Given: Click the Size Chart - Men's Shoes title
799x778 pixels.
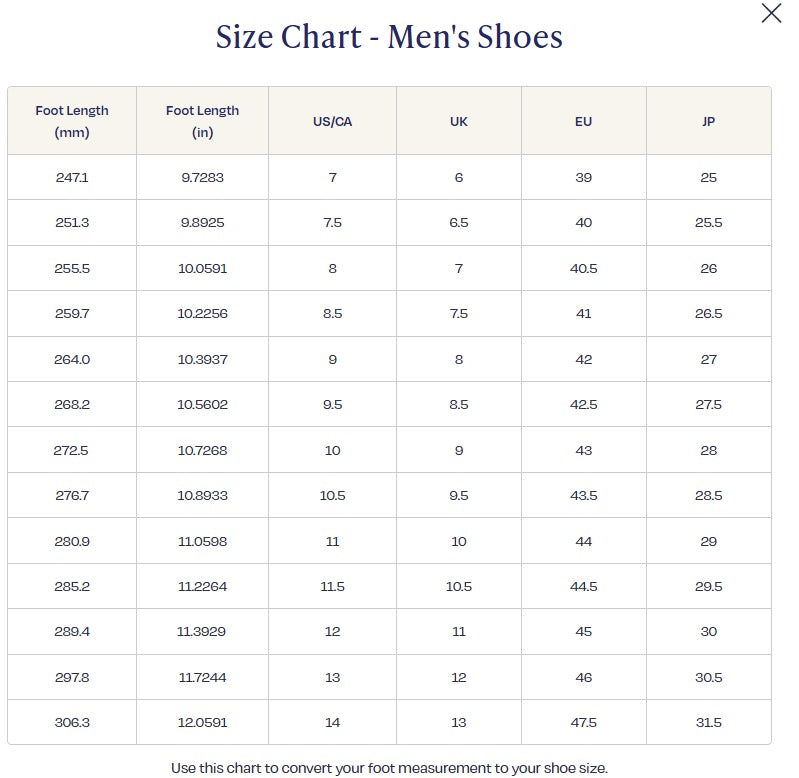Looking at the screenshot, I should [x=389, y=37].
